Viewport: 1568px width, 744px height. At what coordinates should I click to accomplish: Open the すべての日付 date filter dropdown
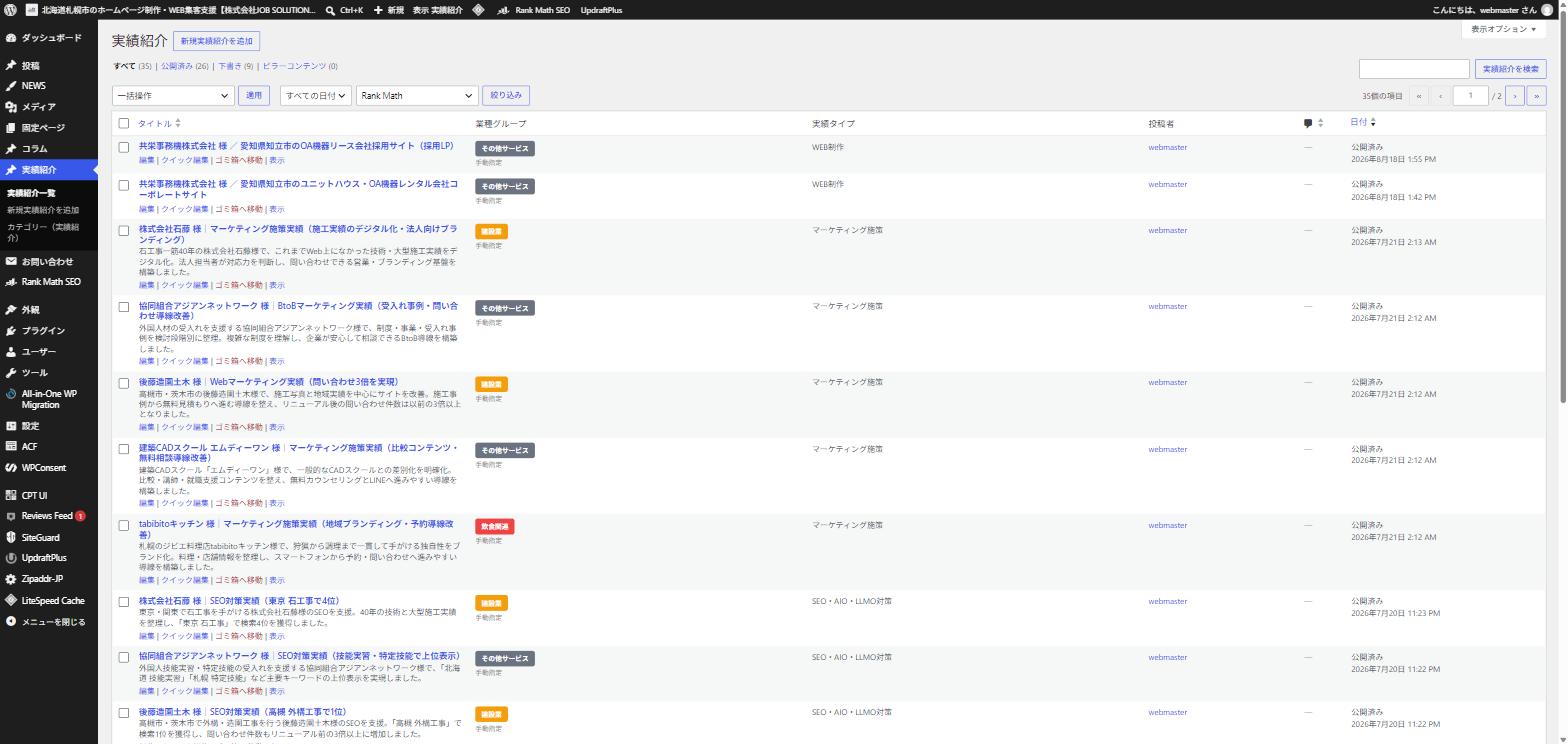(x=314, y=96)
